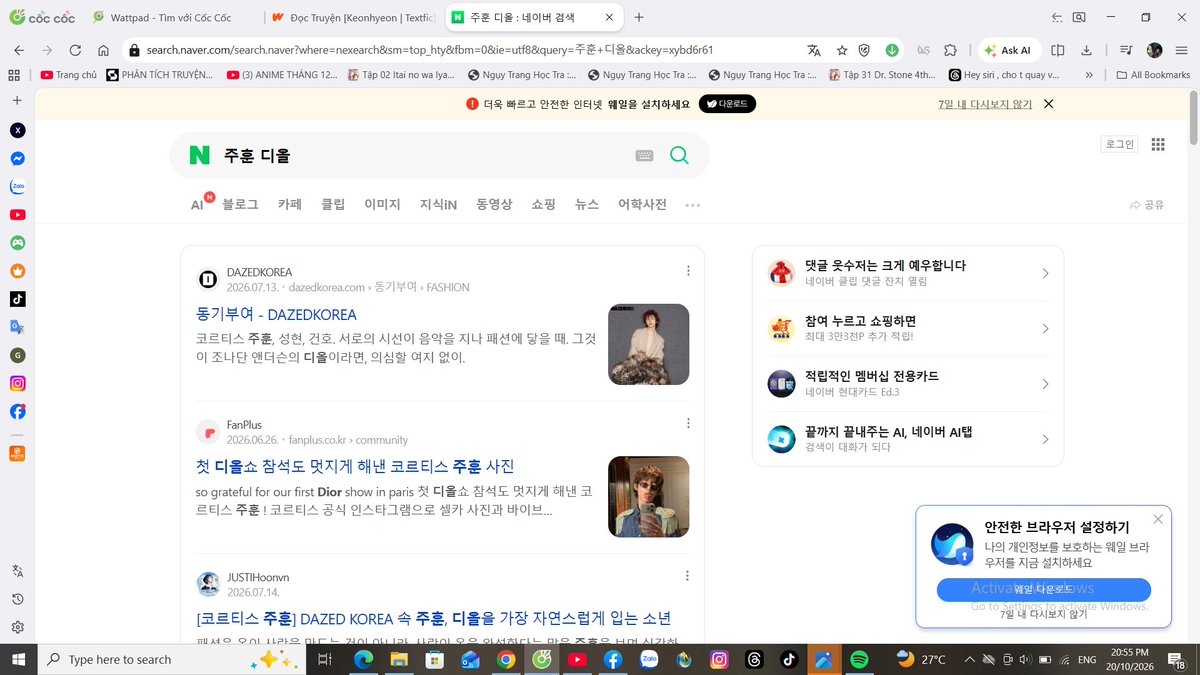Open the Naver apps grid icon

pos(1158,144)
